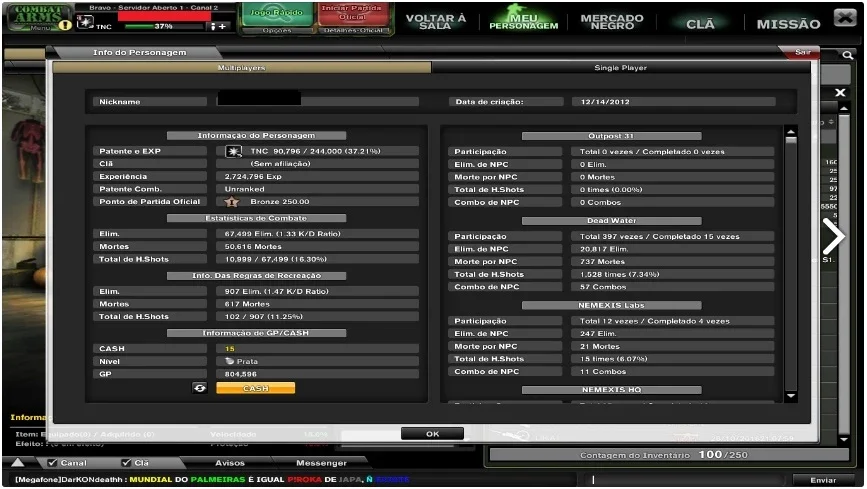Click the Contagem do Inventário counter bar
This screenshot has width=867, height=489.
668,455
